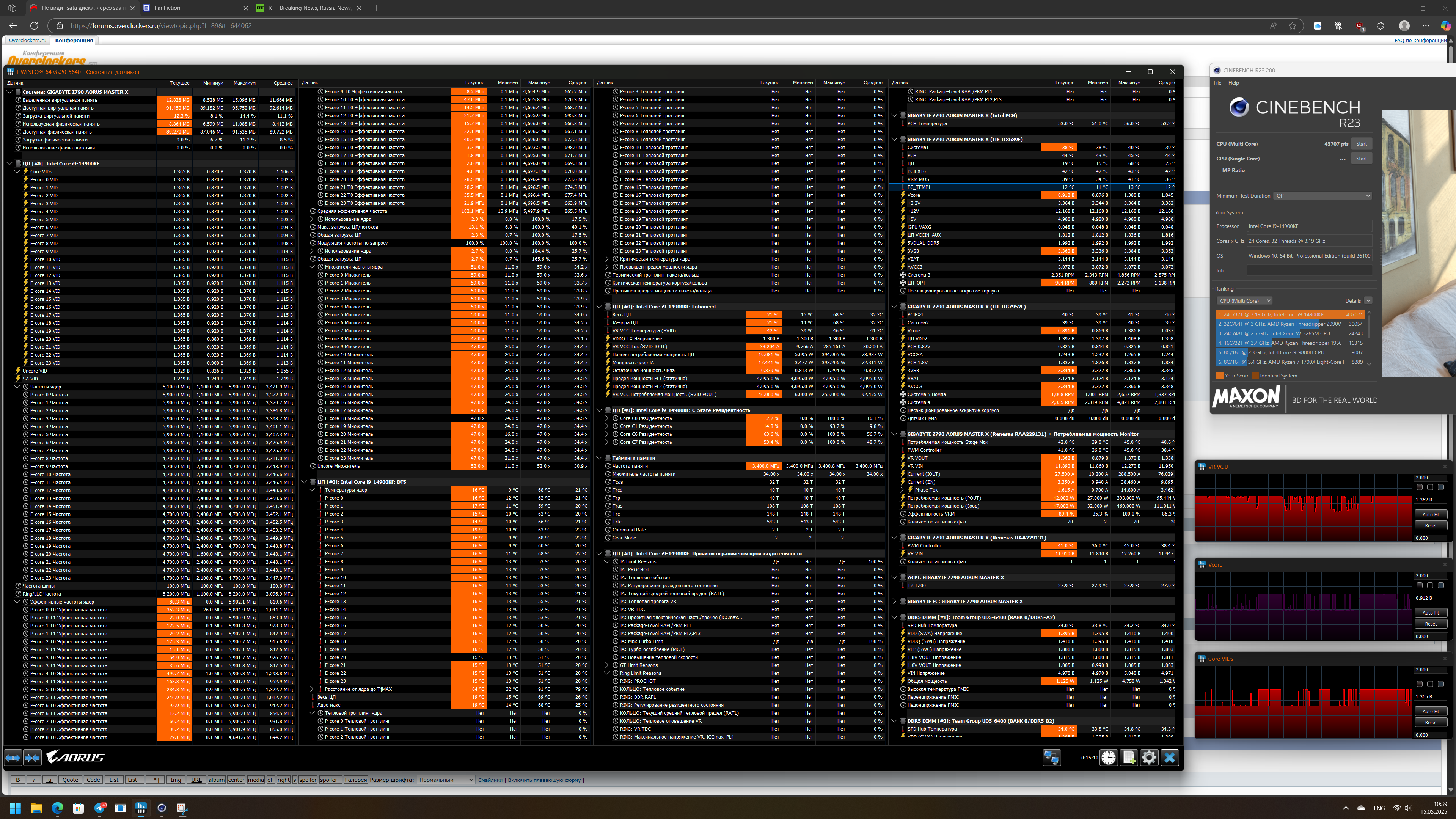Collapse the Core VIDs tree node

pos(17,171)
